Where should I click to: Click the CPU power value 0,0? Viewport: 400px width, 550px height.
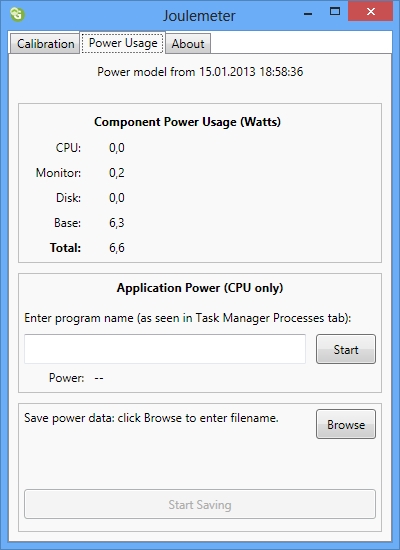pos(117,148)
